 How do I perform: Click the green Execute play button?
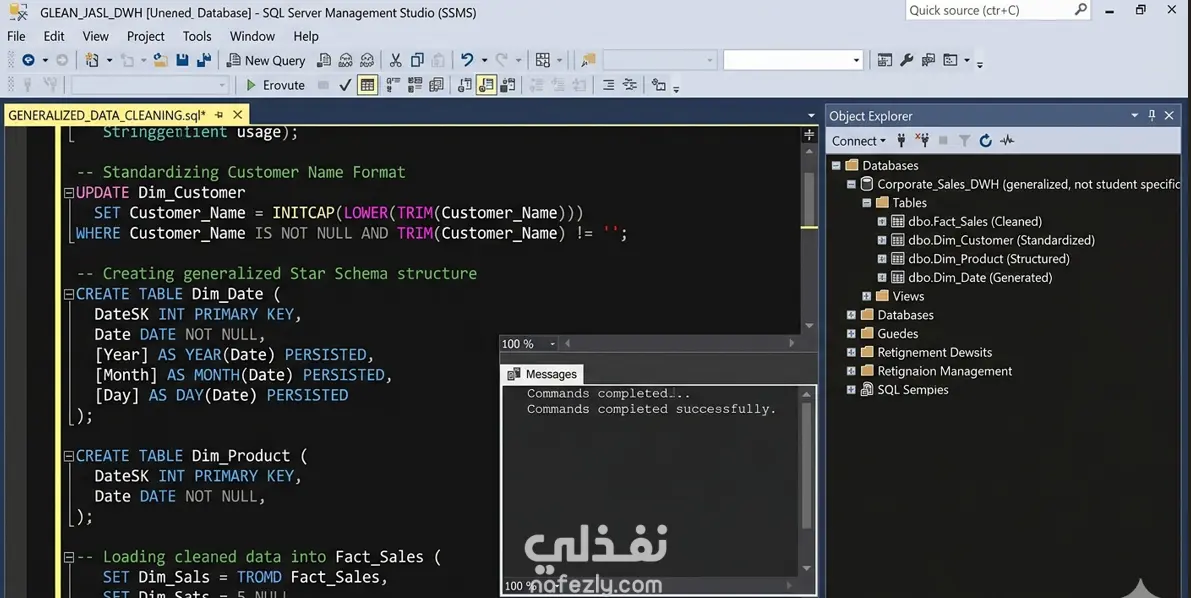pos(251,85)
